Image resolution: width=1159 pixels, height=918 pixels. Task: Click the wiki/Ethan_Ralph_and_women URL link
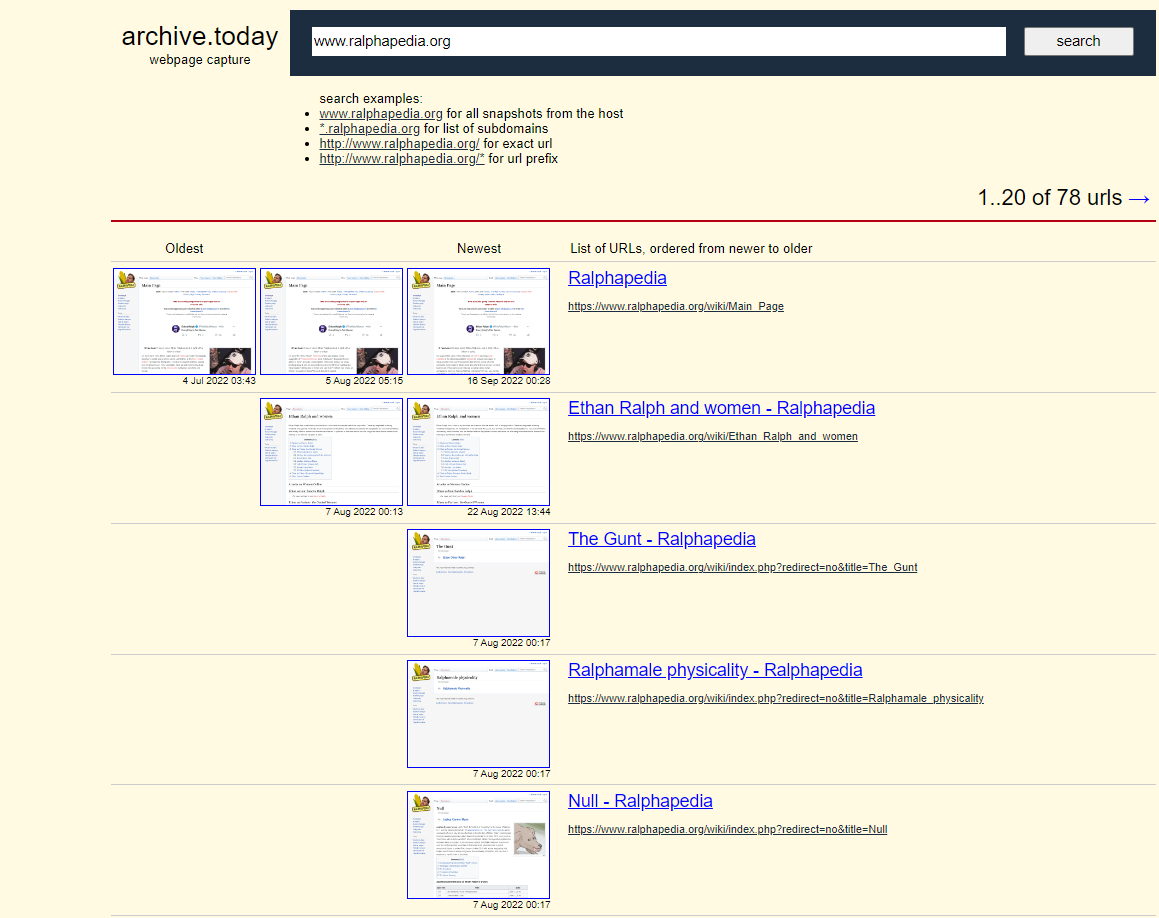click(713, 436)
